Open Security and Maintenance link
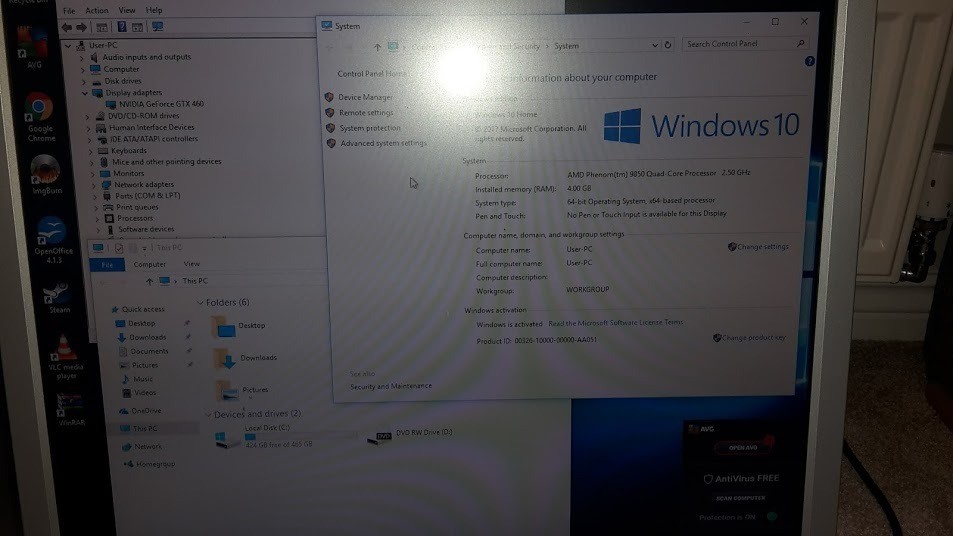 pos(391,386)
